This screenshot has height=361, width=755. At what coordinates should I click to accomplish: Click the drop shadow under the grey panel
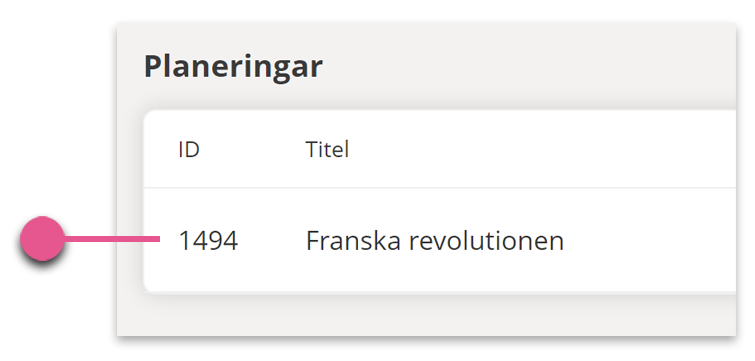426,339
